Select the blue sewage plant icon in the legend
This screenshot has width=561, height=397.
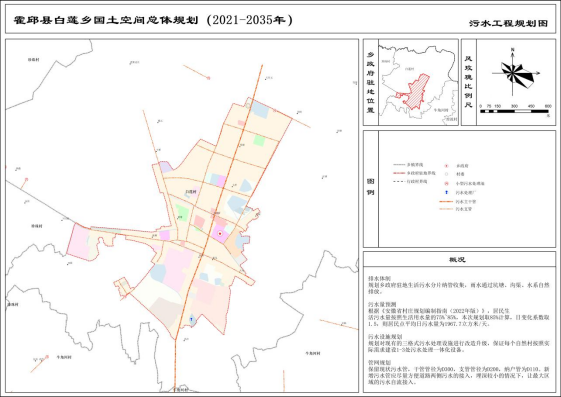click(x=447, y=192)
